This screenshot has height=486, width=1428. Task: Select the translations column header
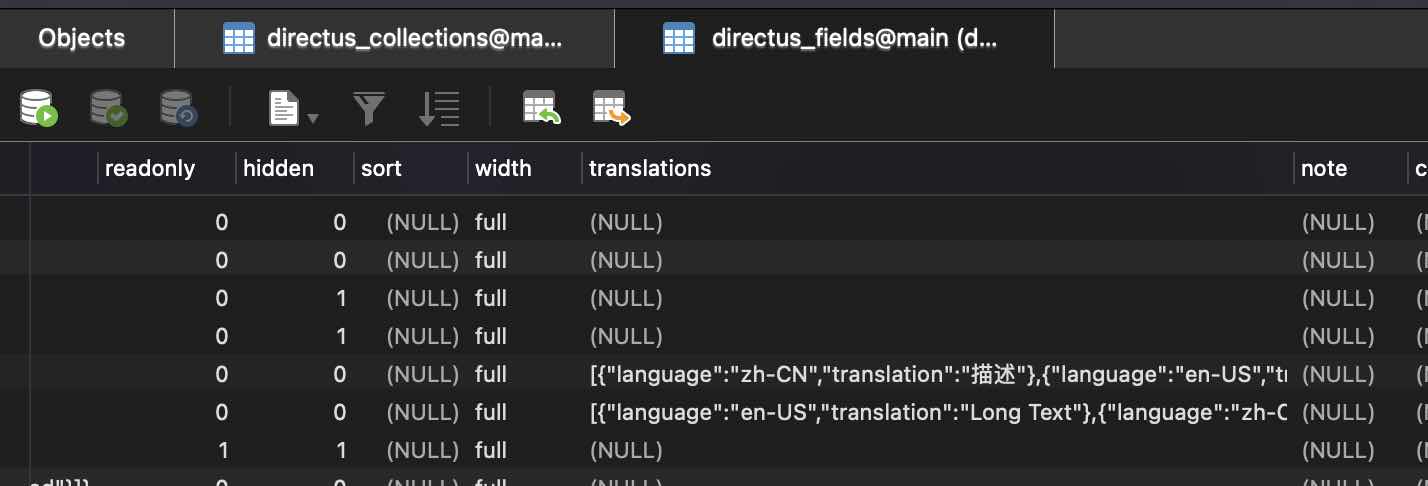tap(650, 168)
